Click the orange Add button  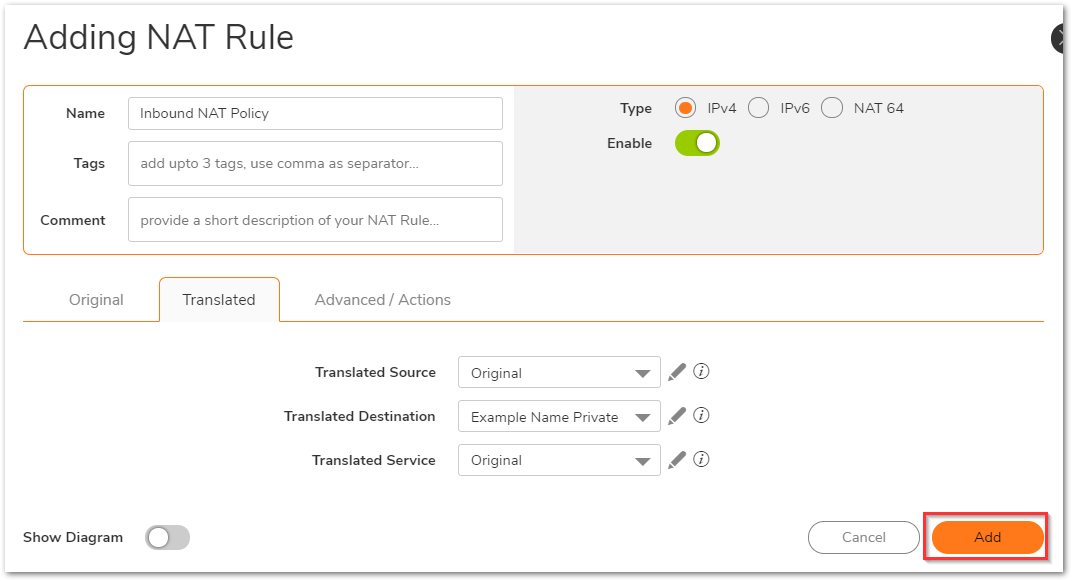987,538
